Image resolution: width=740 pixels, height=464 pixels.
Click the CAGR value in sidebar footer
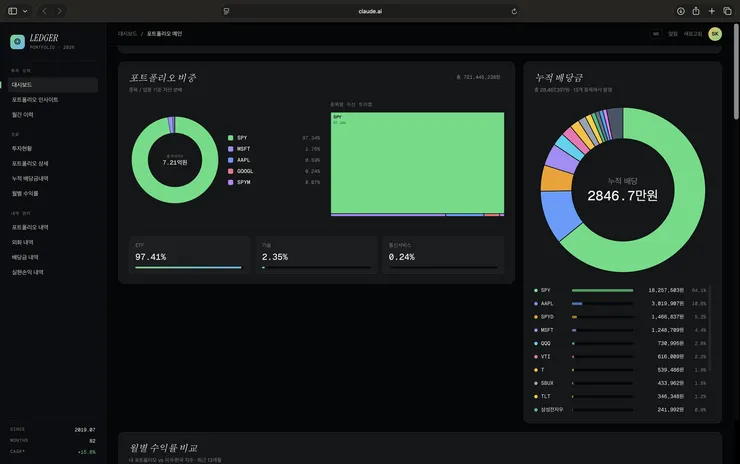[87, 452]
